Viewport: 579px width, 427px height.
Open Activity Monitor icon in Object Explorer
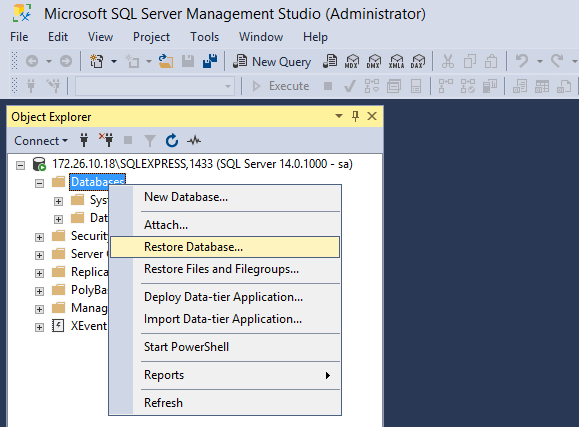(x=194, y=140)
